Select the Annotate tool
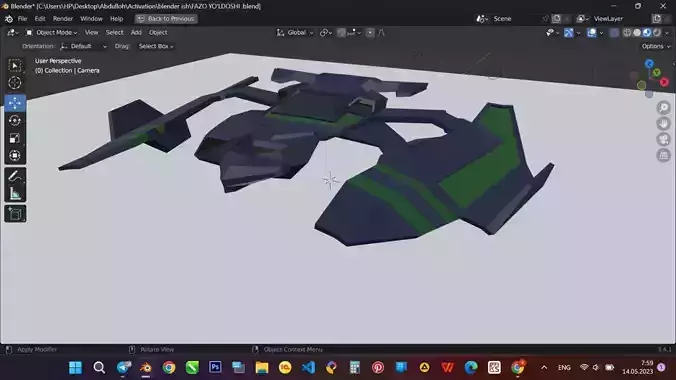 pos(15,176)
